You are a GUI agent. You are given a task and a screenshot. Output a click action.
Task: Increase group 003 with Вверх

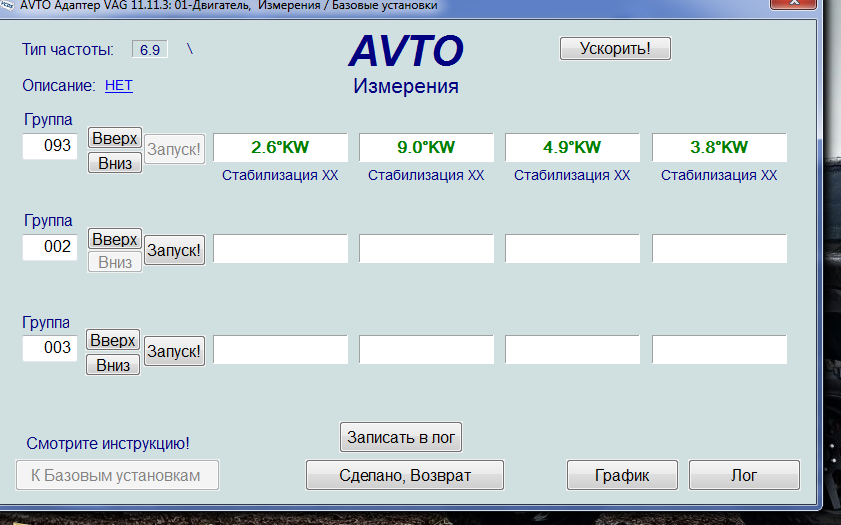(x=113, y=340)
